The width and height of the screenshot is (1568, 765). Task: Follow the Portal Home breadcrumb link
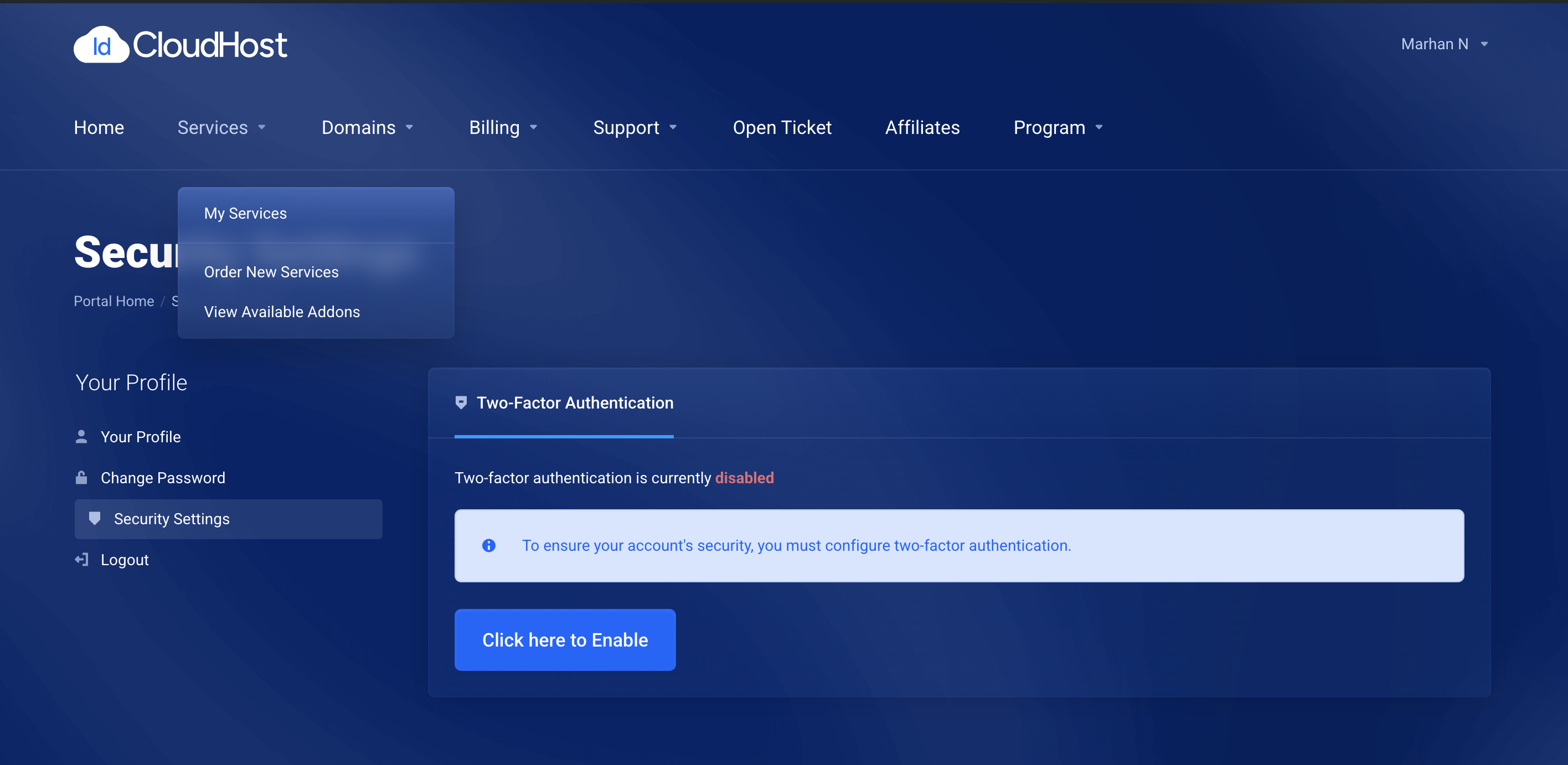click(114, 301)
